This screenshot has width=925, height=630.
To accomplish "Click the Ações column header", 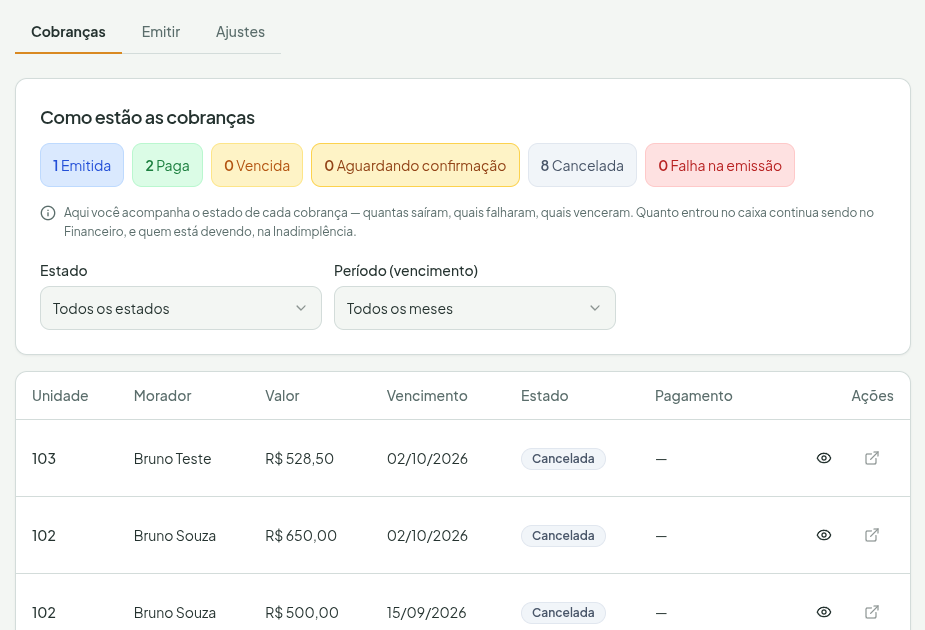I will tap(872, 396).
